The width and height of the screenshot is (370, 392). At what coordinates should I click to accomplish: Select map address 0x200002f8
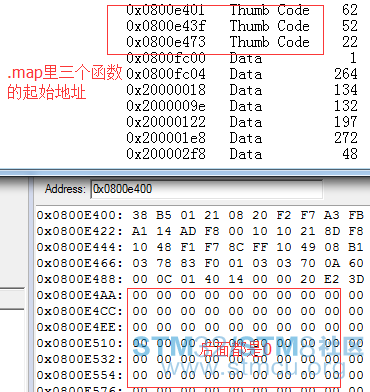166,154
